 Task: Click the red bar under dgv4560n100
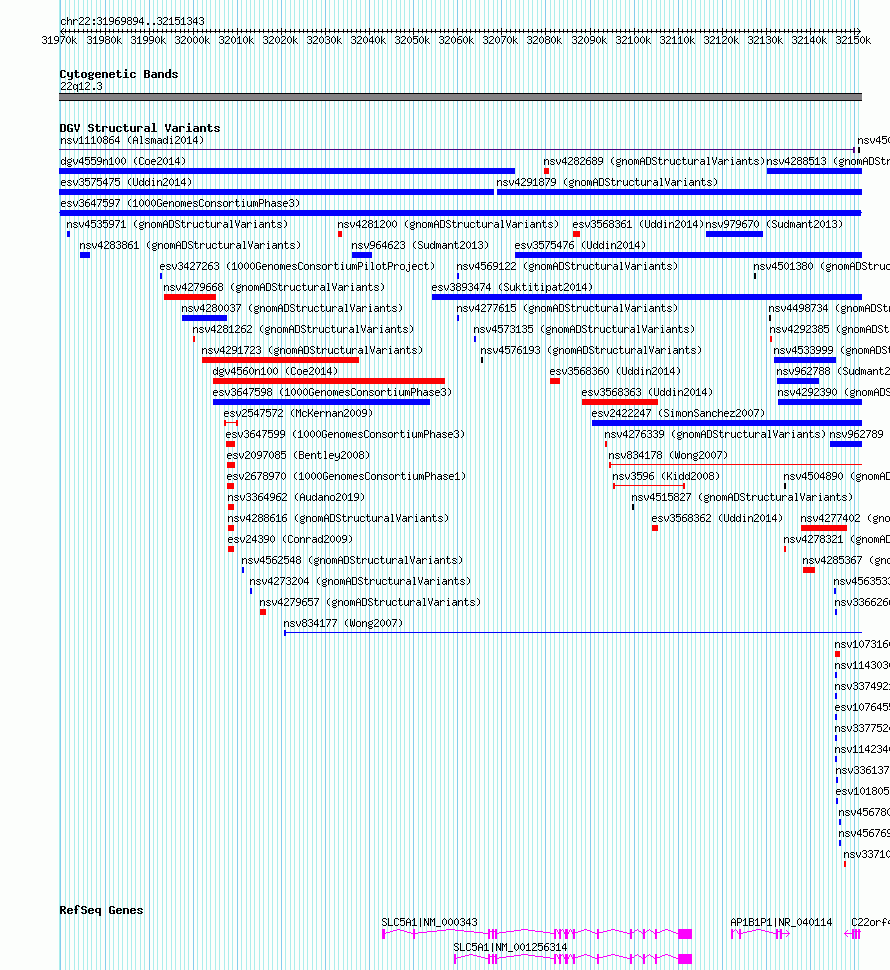point(328,382)
